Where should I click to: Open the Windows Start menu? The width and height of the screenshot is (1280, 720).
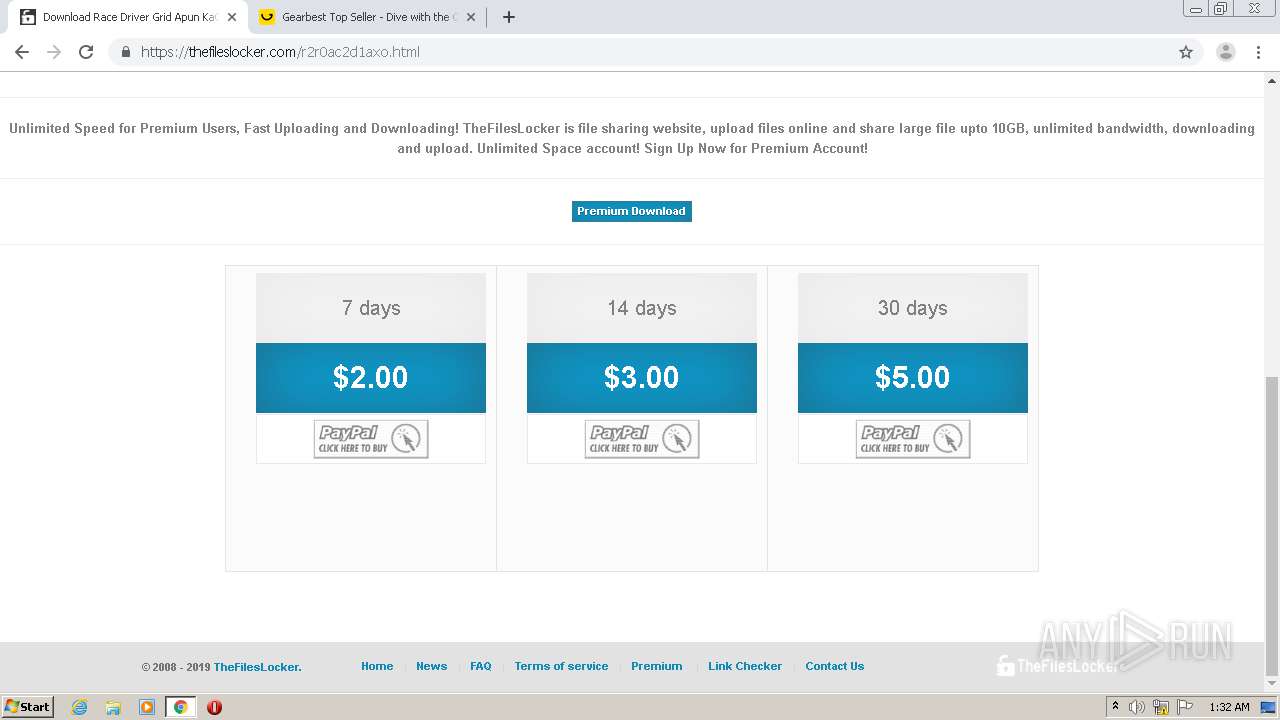[28, 707]
